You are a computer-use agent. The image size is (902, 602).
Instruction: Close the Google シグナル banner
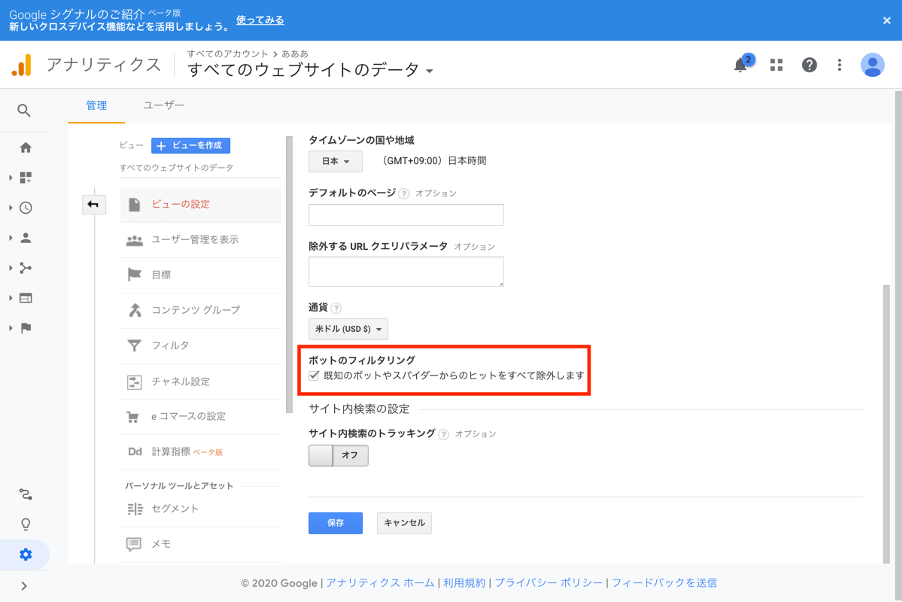click(886, 20)
